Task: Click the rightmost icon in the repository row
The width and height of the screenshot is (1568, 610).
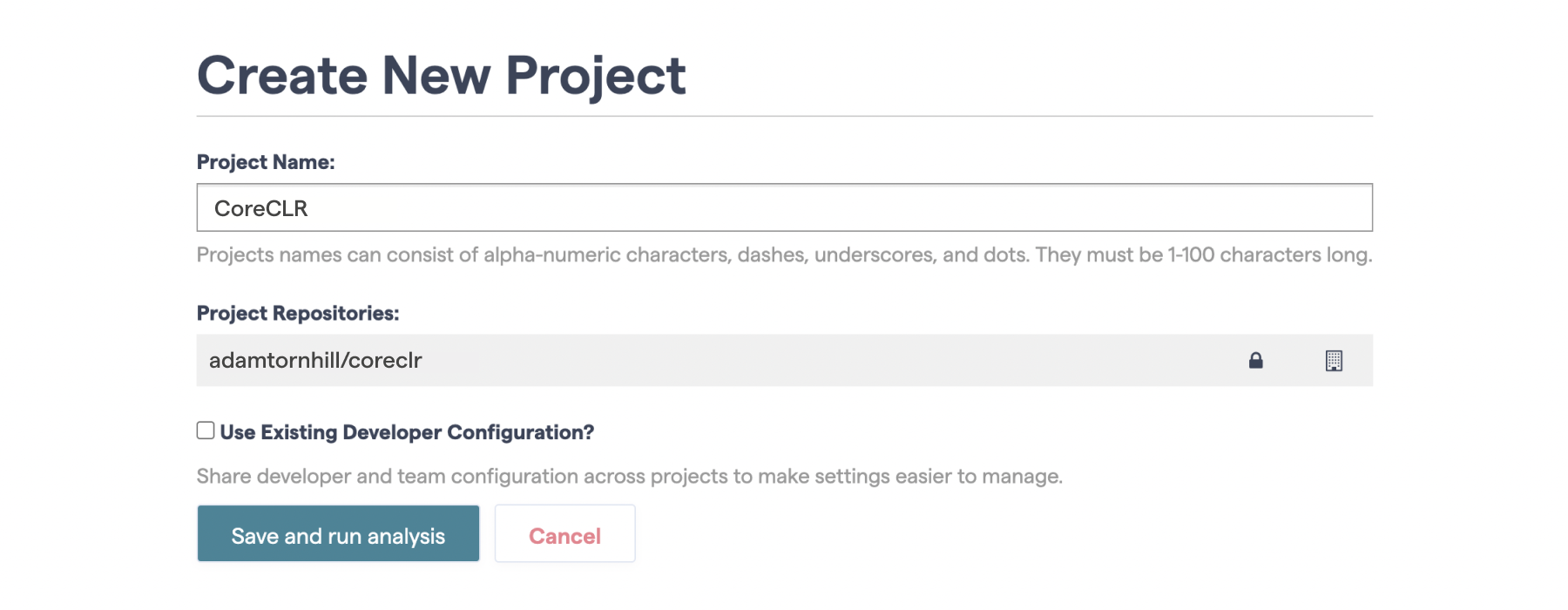Action: 1335,360
